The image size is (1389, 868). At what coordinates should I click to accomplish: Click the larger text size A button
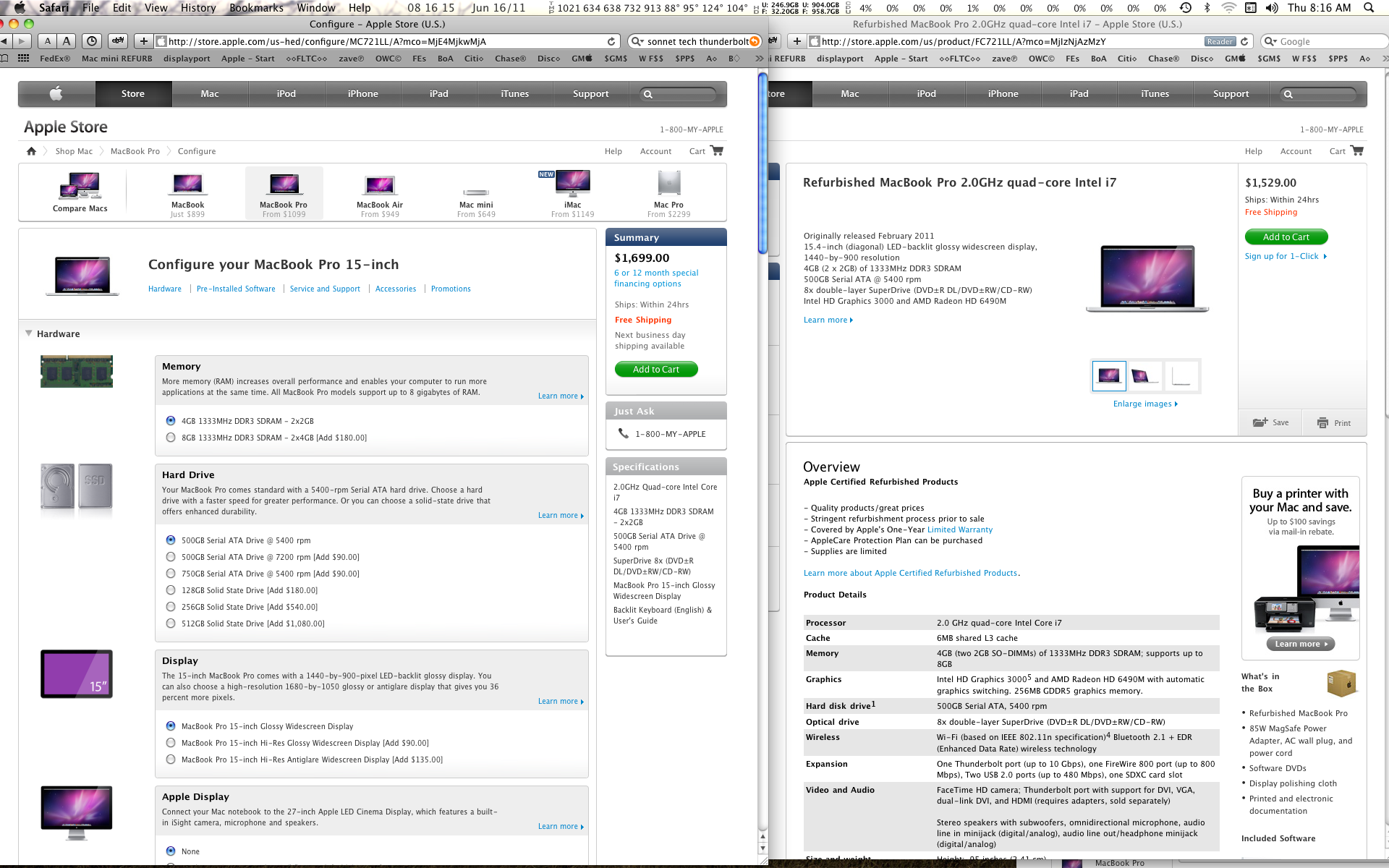click(67, 41)
